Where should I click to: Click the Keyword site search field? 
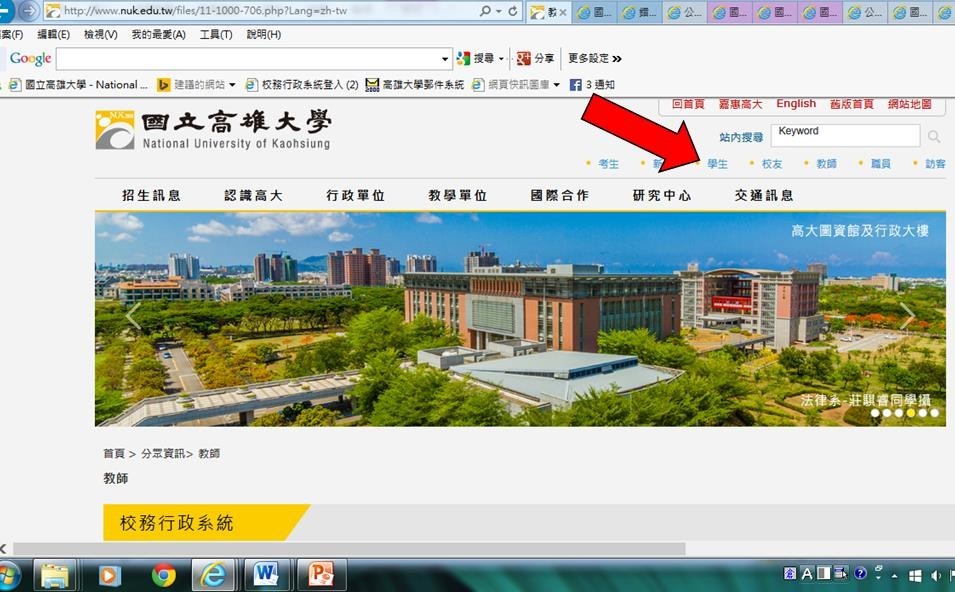pos(845,135)
